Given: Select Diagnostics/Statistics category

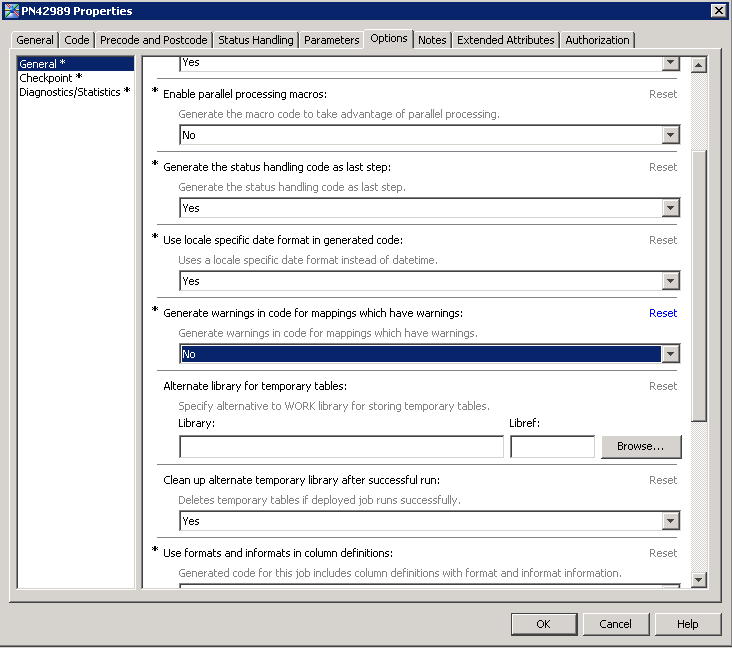Looking at the screenshot, I should tap(74, 92).
